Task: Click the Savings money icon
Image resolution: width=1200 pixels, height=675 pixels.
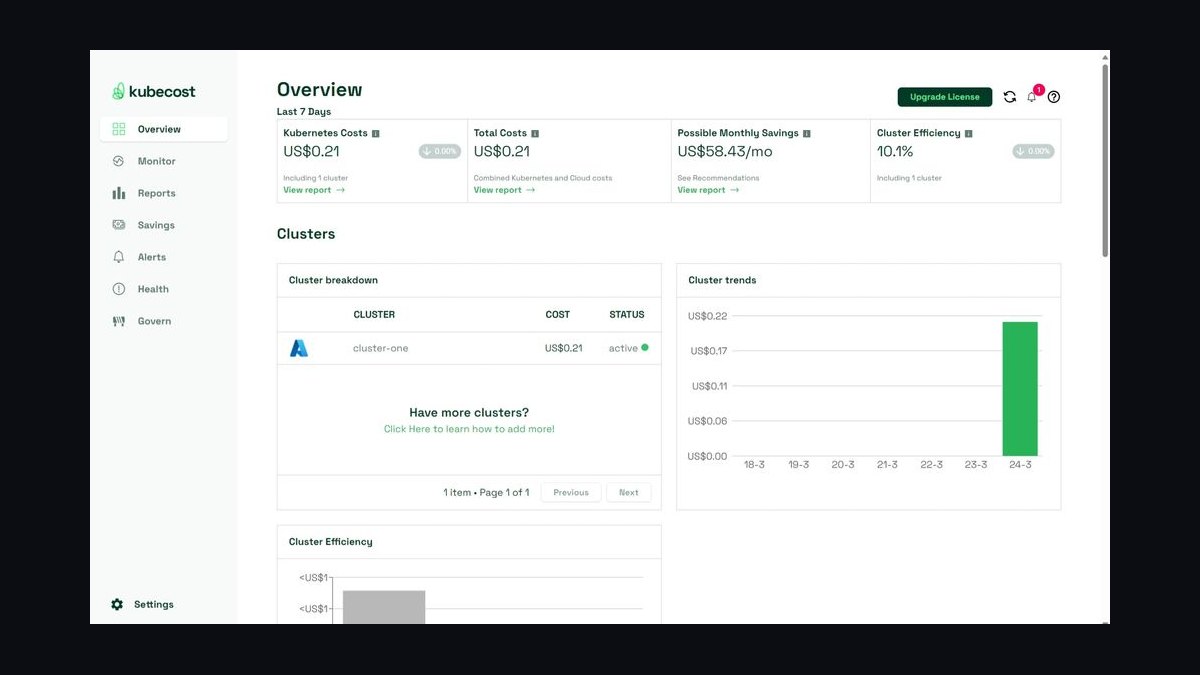Action: pos(118,225)
